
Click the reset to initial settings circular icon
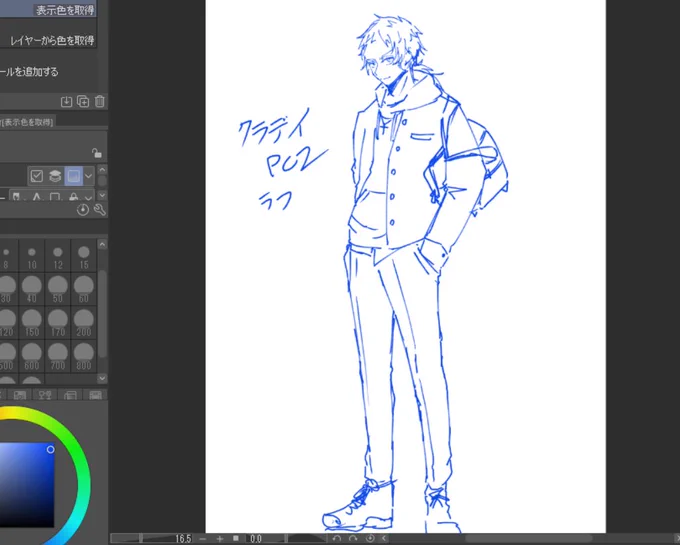tap(82, 210)
